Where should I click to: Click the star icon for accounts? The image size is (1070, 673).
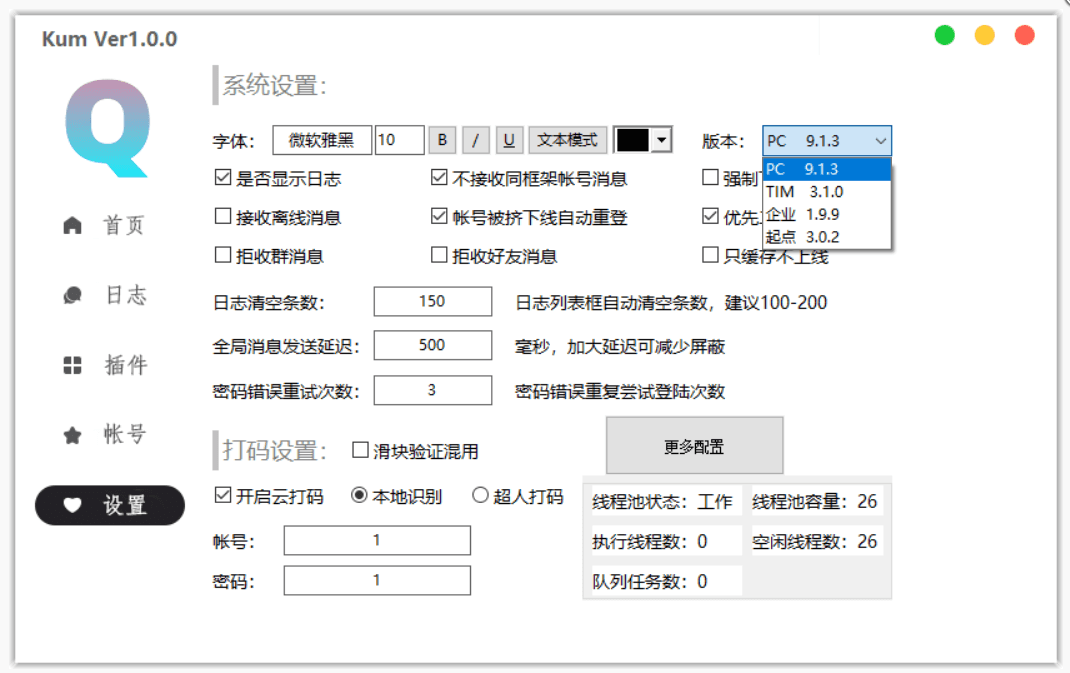coord(72,435)
